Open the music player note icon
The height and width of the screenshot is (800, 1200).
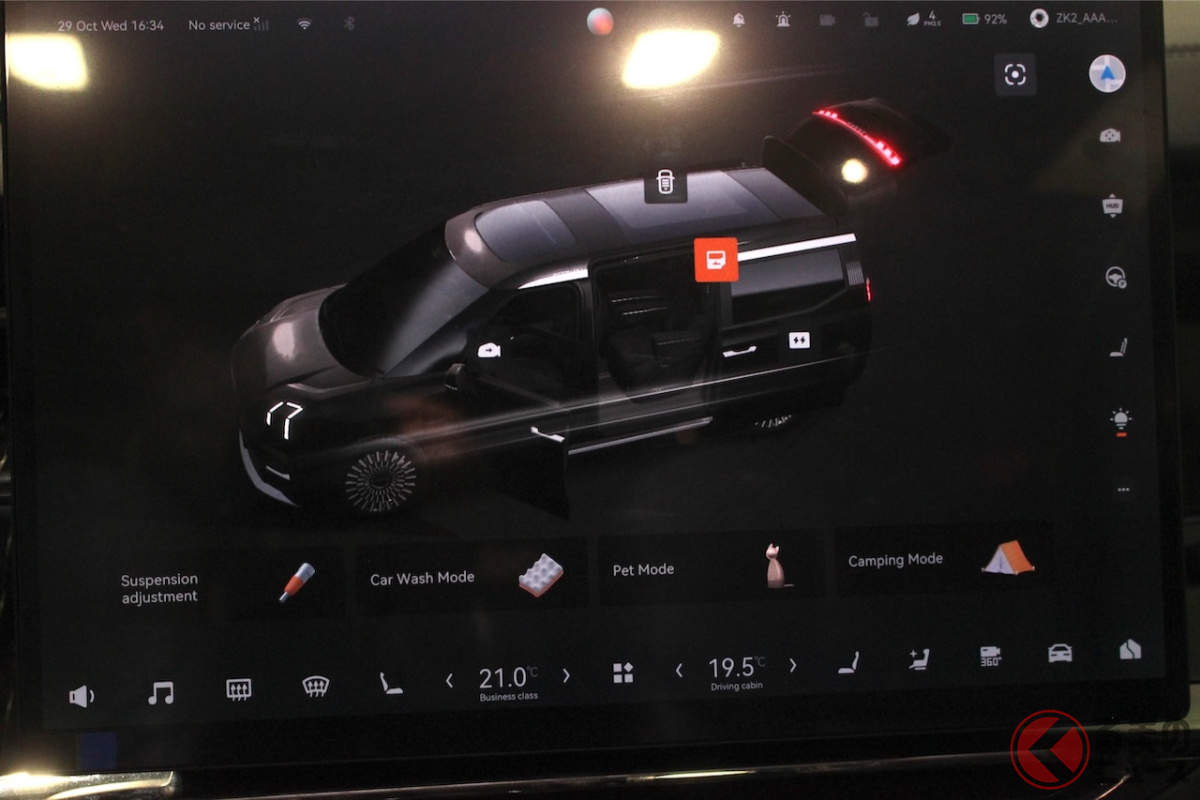160,693
